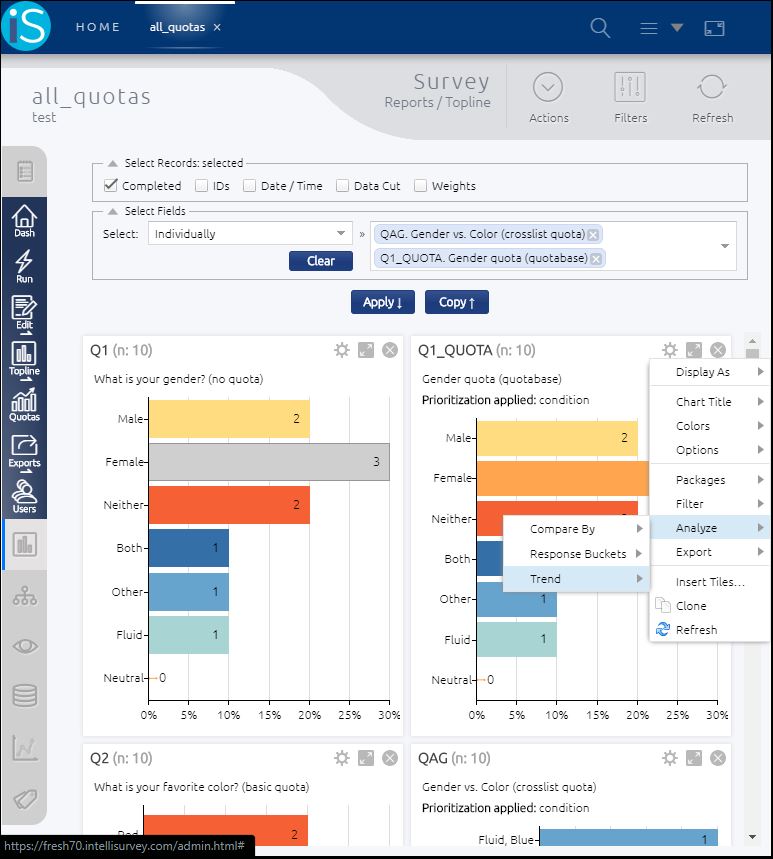Toggle the Weights checkbox
This screenshot has height=859, width=773.
[421, 186]
